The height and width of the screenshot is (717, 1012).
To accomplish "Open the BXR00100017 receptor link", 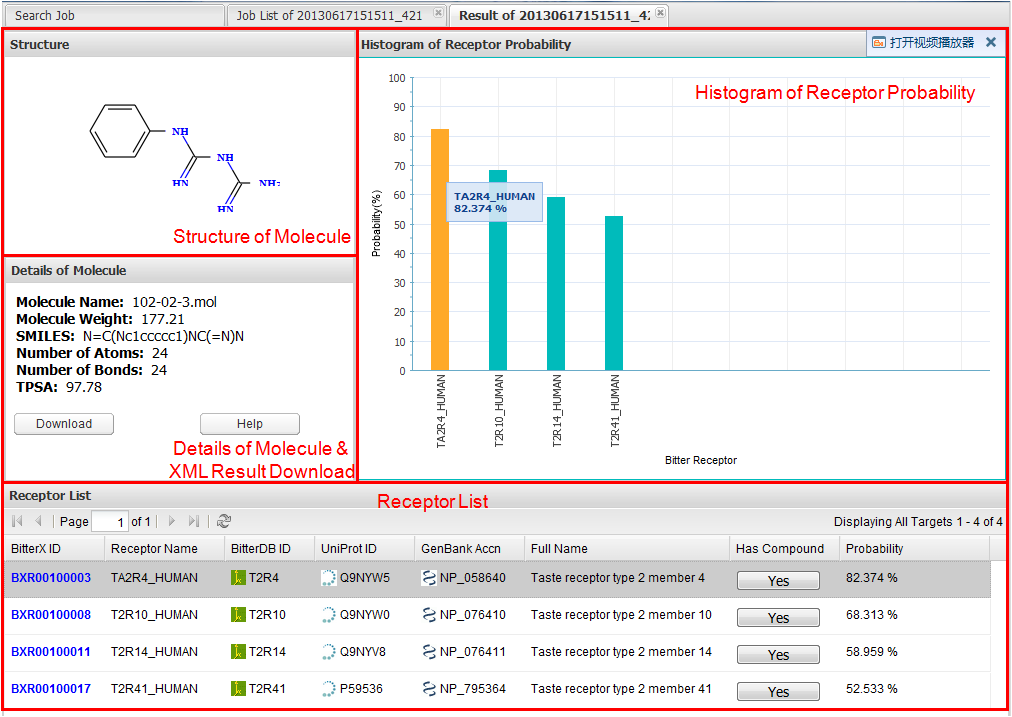I will point(51,689).
